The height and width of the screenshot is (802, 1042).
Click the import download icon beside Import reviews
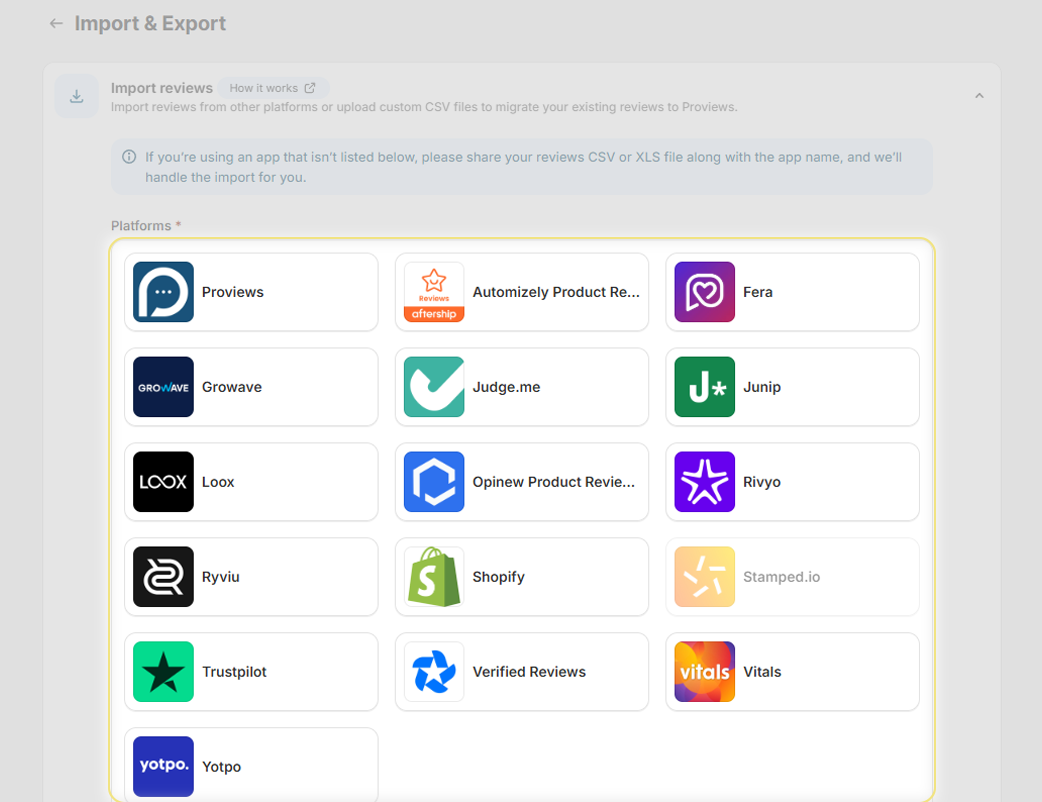[76, 96]
